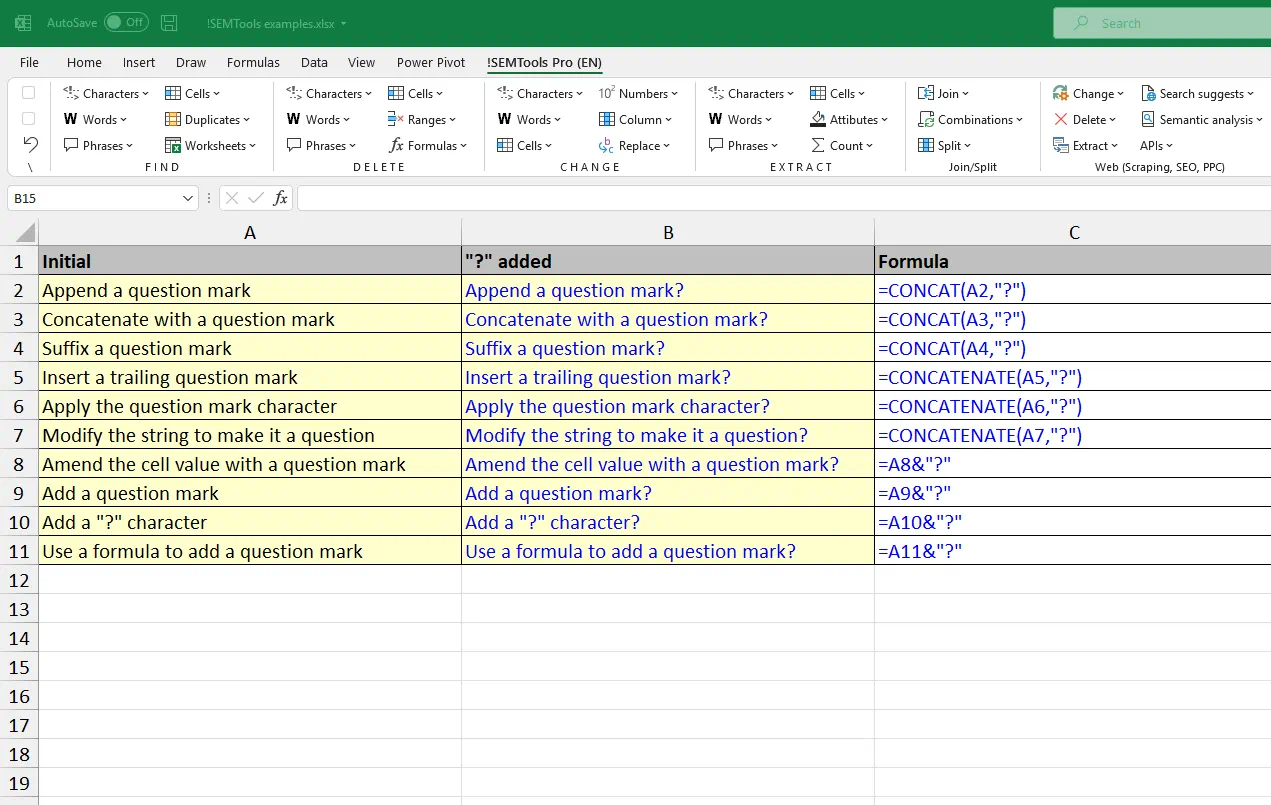
Task: Click the Characters icon in the EXTRACT group
Action: click(716, 93)
